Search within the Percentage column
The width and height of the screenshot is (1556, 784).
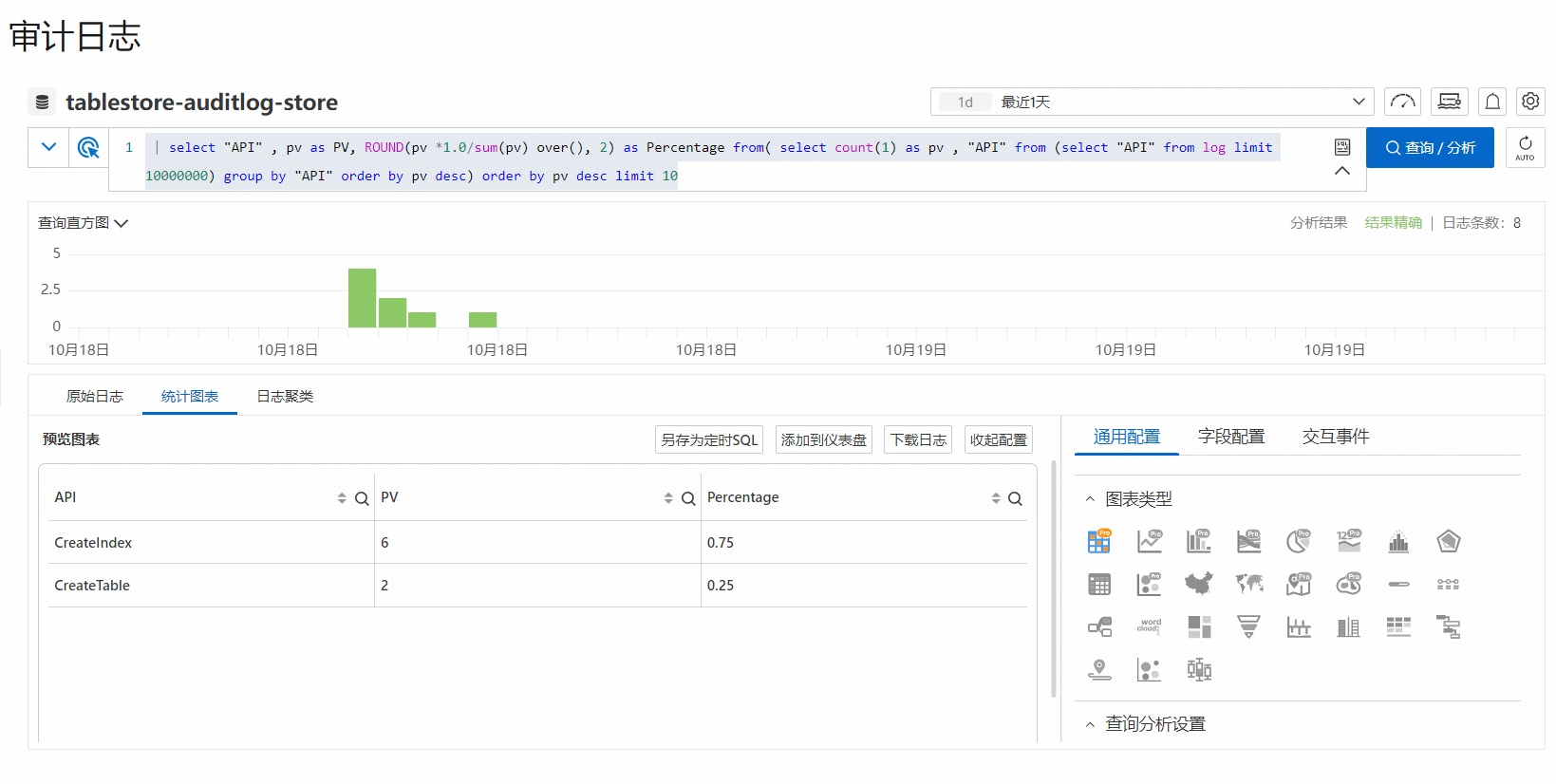tap(1015, 498)
